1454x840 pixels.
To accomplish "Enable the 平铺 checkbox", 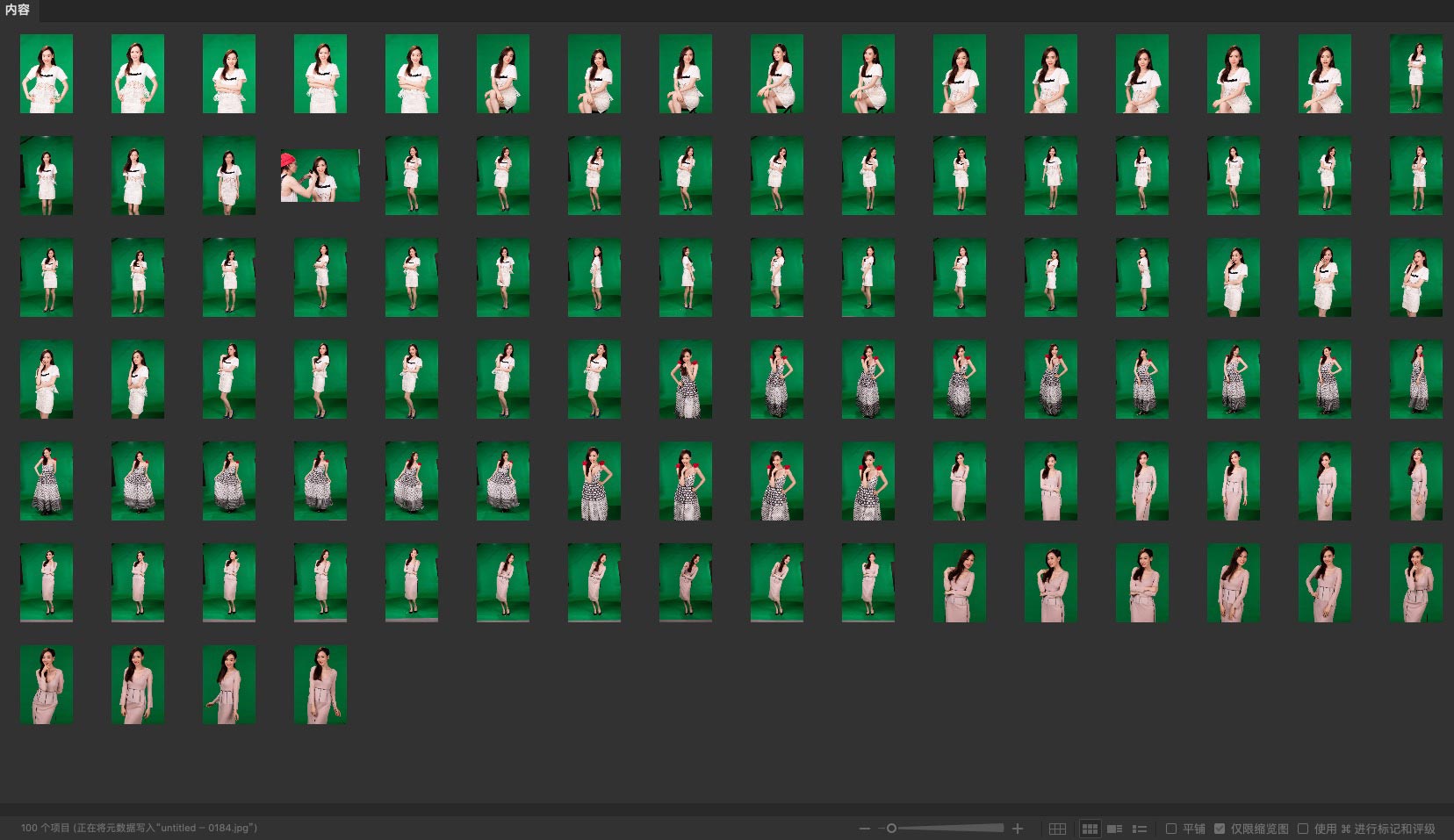I will 1171,829.
